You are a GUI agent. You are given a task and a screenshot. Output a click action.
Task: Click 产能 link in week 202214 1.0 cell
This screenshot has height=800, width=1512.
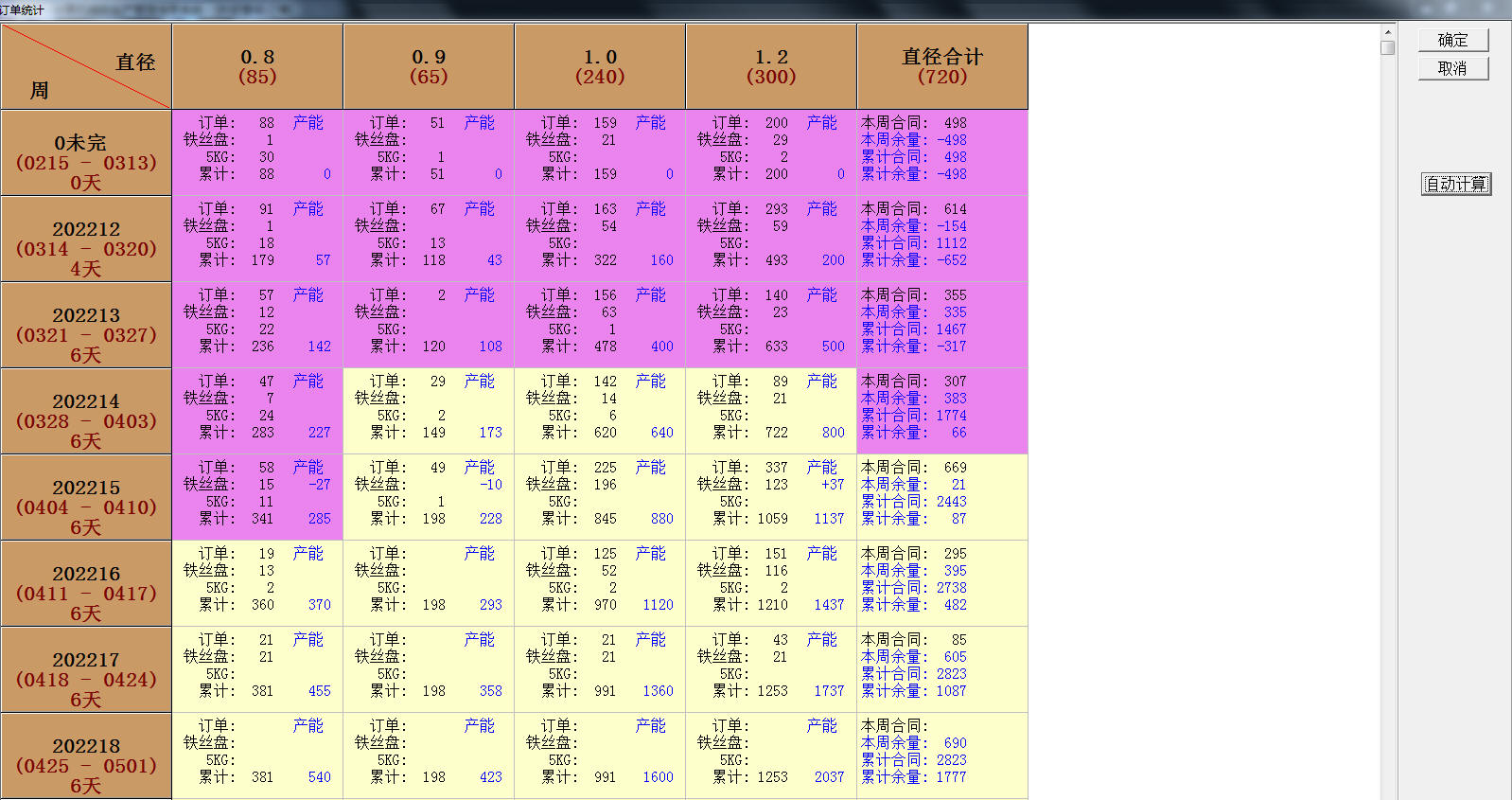[650, 382]
